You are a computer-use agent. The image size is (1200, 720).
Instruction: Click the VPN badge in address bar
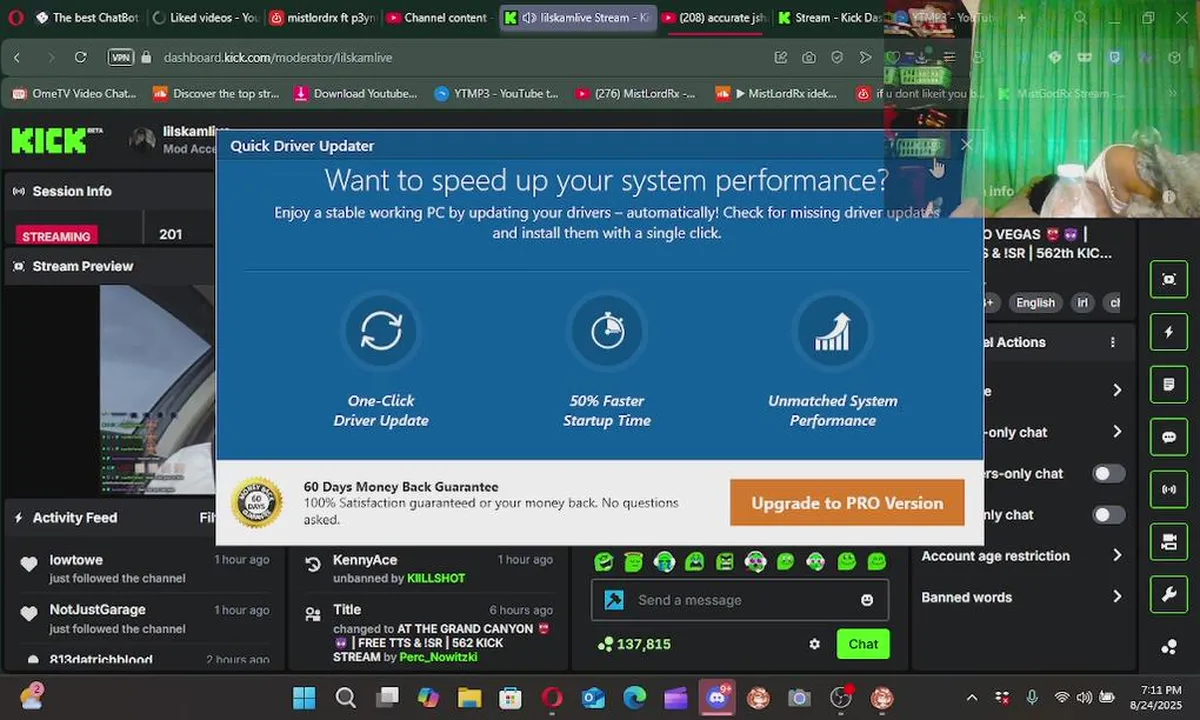(x=120, y=58)
